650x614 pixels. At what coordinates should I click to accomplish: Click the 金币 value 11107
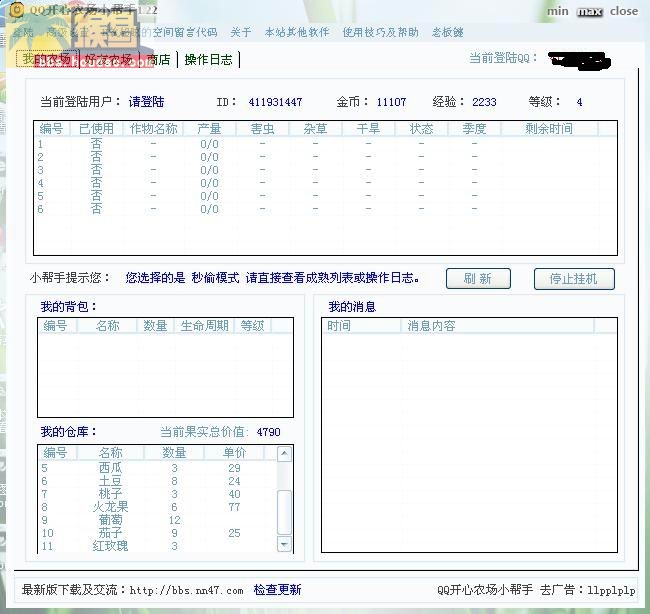(x=391, y=102)
